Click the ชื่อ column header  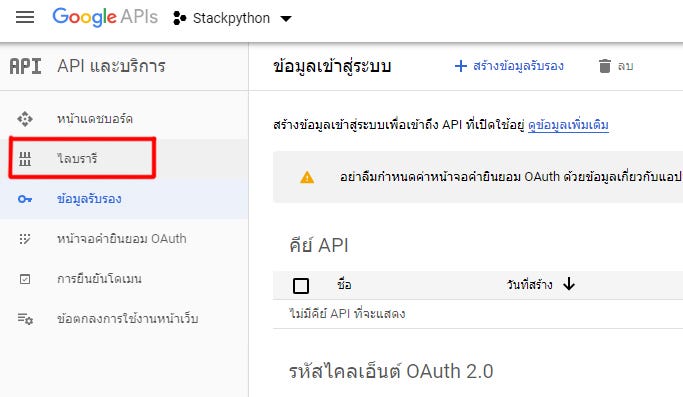(x=344, y=285)
